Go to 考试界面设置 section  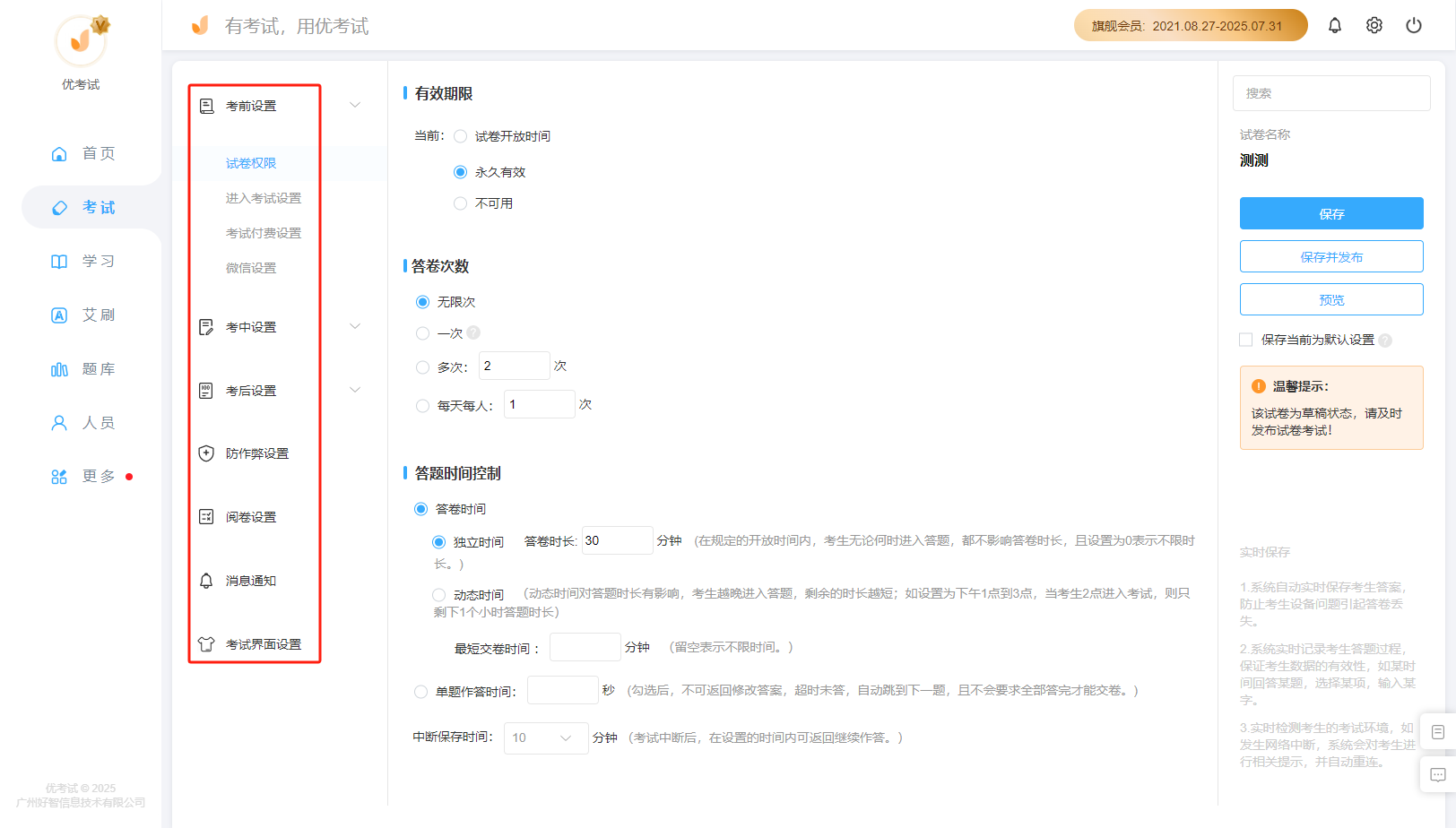pyautogui.click(x=264, y=644)
